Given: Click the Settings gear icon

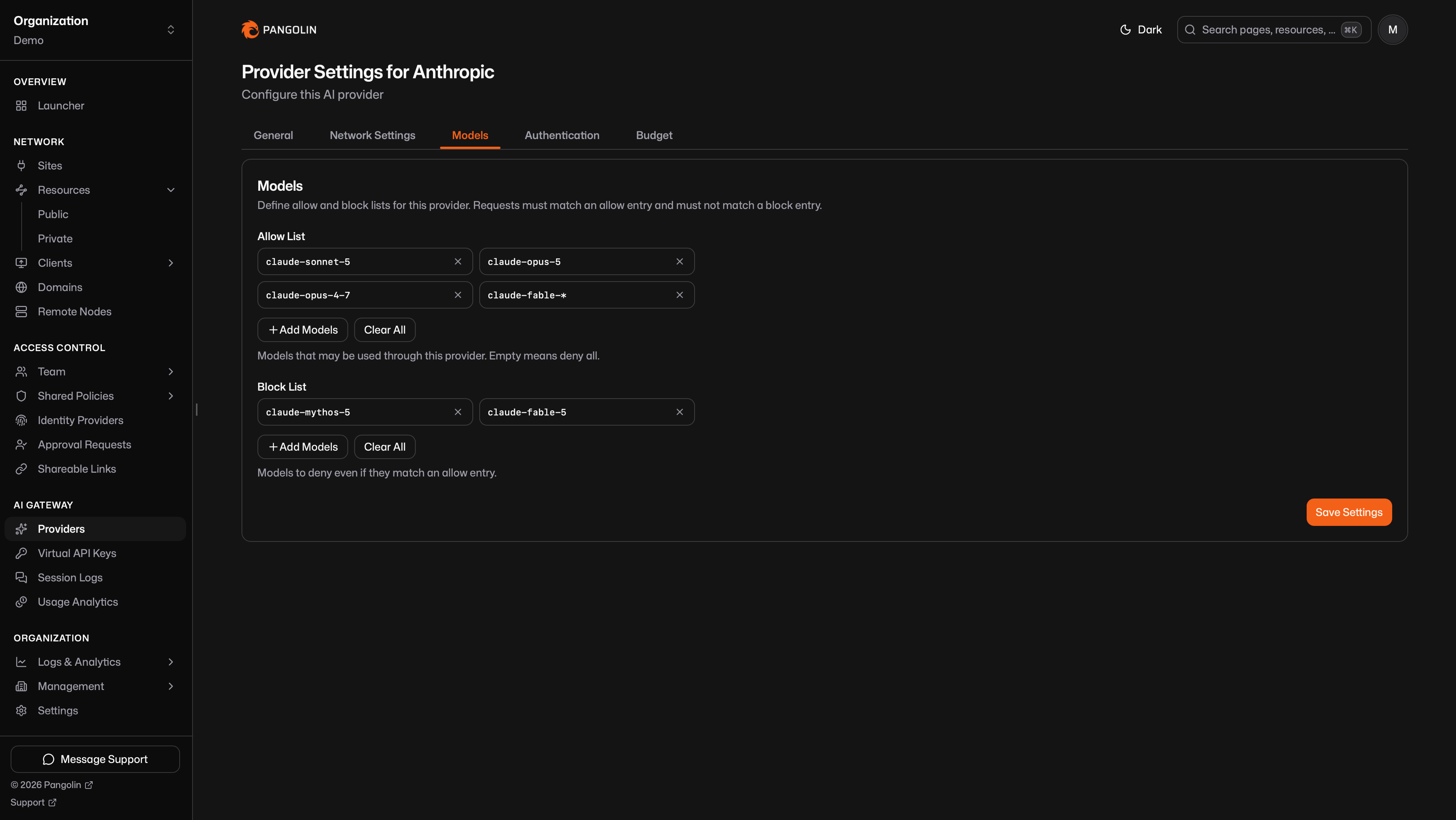Looking at the screenshot, I should coord(22,710).
